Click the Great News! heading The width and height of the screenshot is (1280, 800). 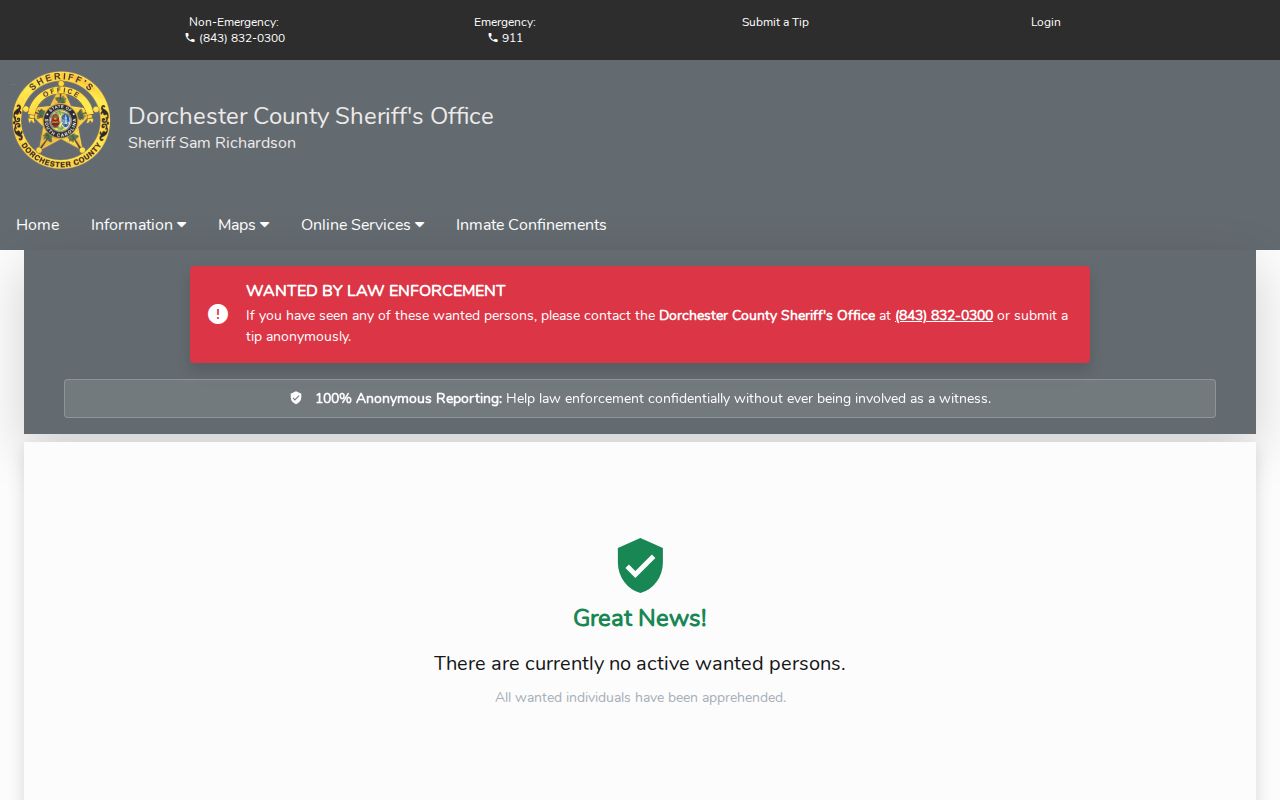(640, 618)
